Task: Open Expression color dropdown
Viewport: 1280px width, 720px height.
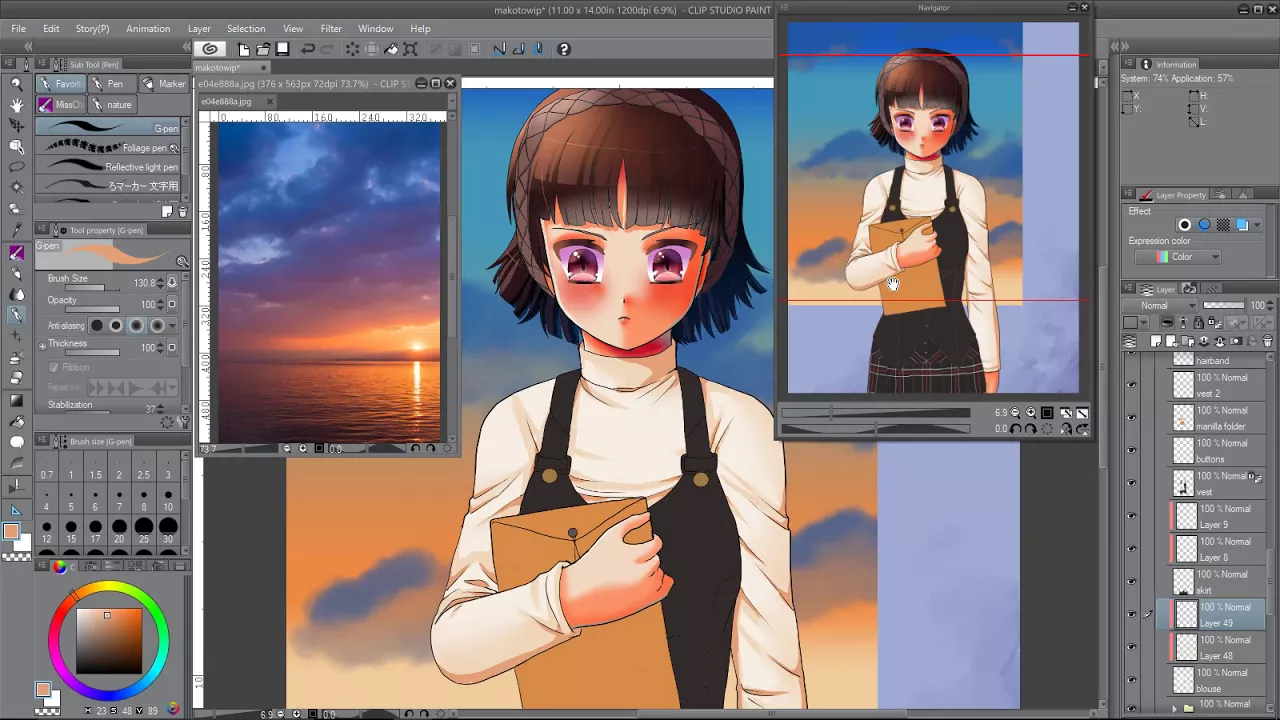Action: [1178, 257]
